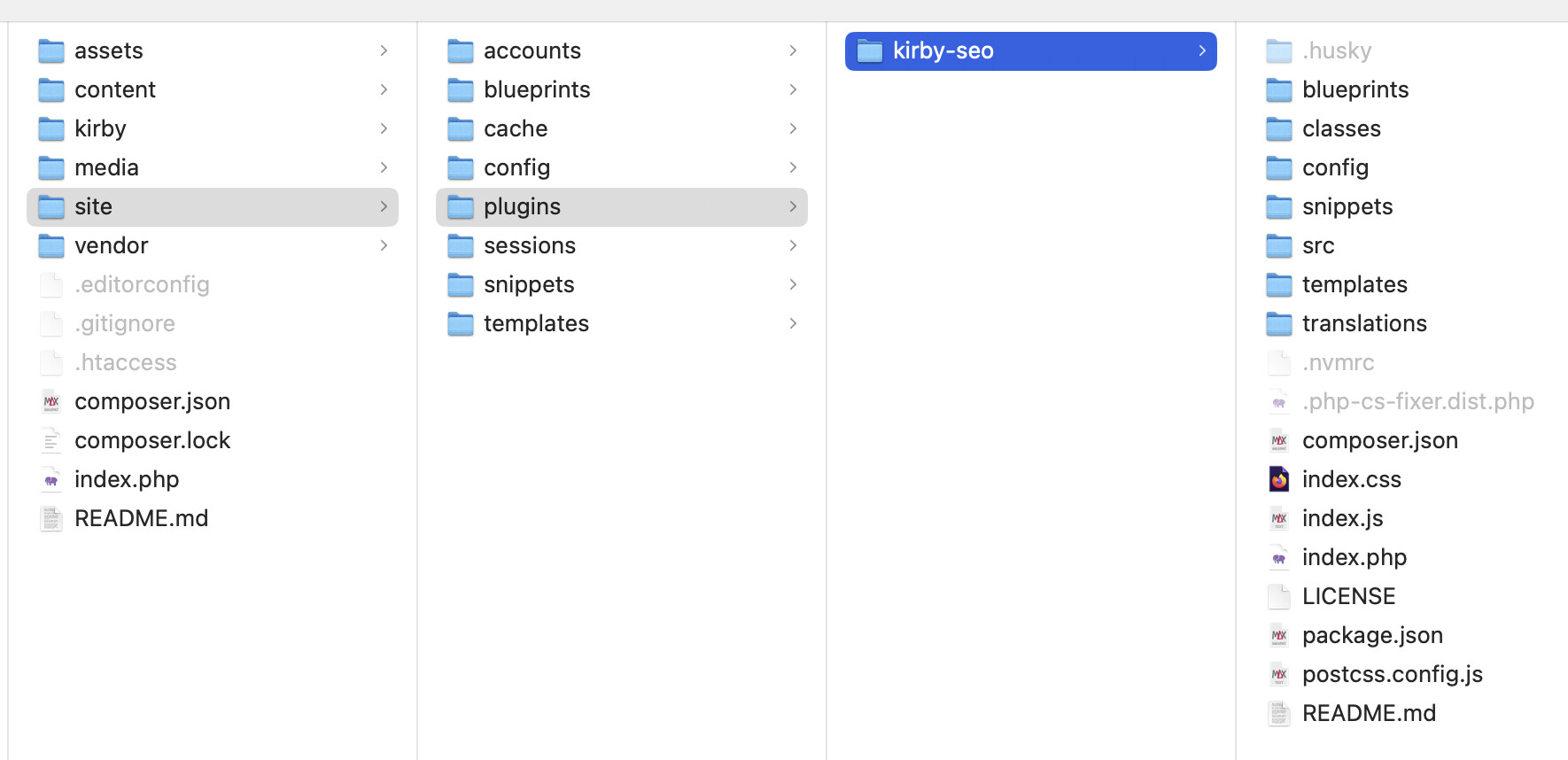Expand the blueprints folder chevron in site
This screenshot has width=1568, height=760.
point(793,89)
